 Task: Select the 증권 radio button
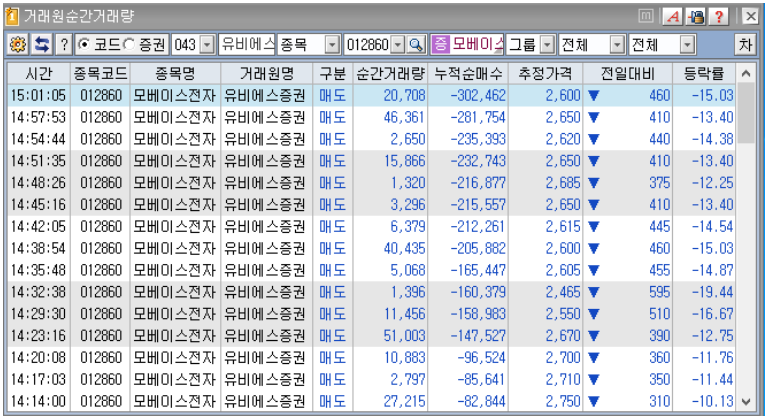129,45
